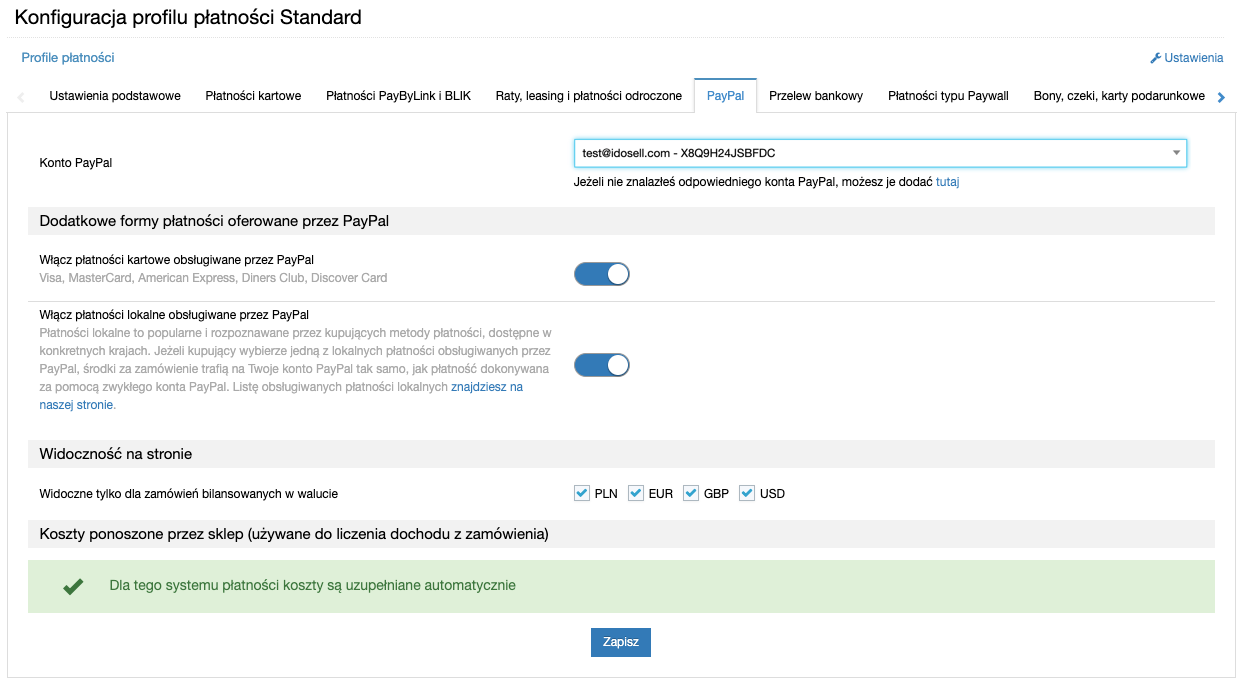Click the wrench Ustawienia settings icon

(1156, 58)
